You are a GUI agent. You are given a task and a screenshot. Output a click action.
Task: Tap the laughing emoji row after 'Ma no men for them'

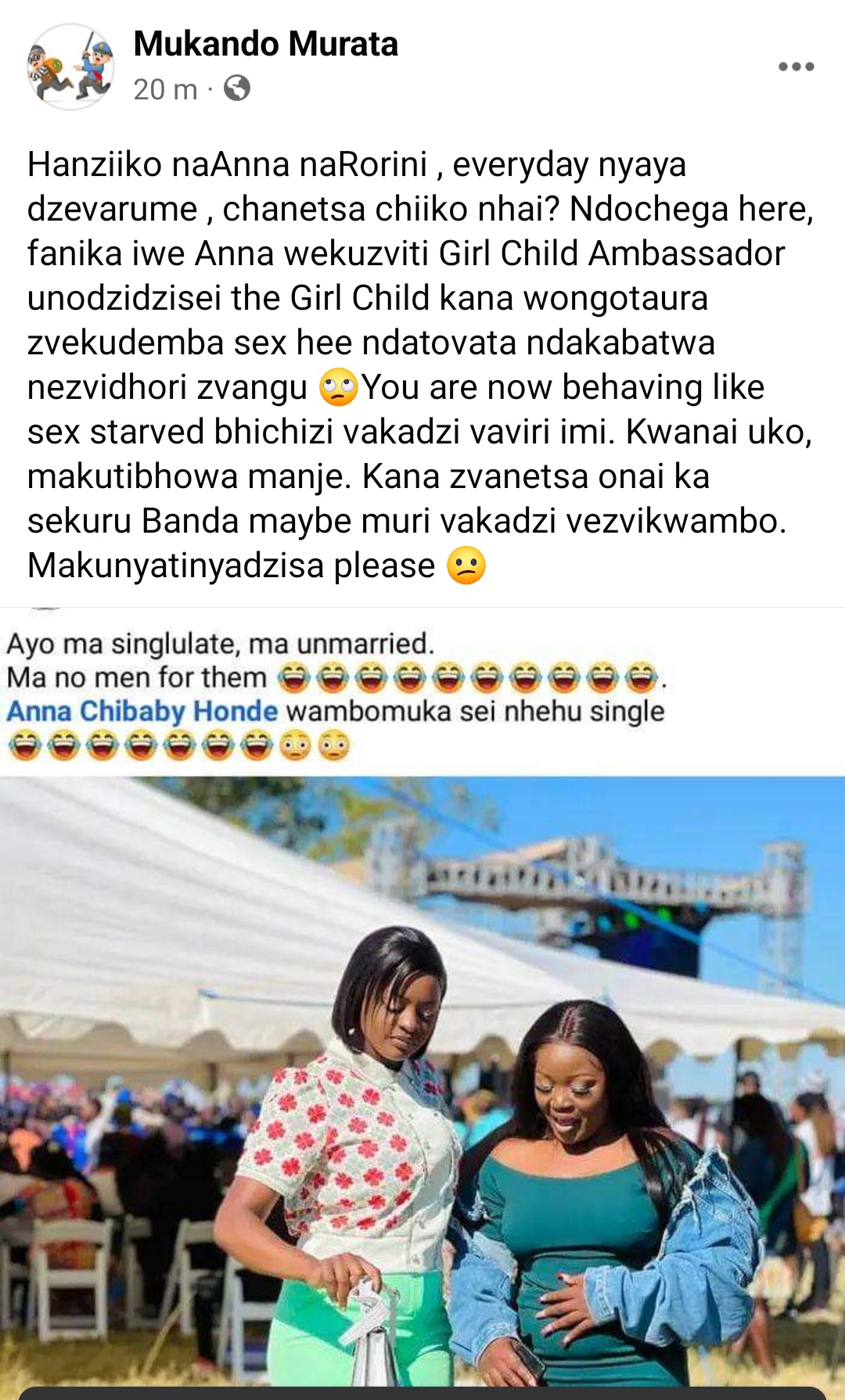click(x=468, y=677)
